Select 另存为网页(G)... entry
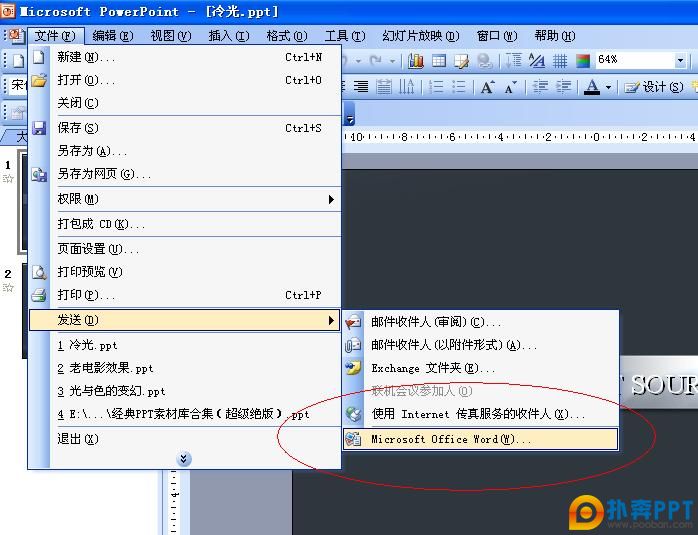This screenshot has width=698, height=535. (x=184, y=174)
